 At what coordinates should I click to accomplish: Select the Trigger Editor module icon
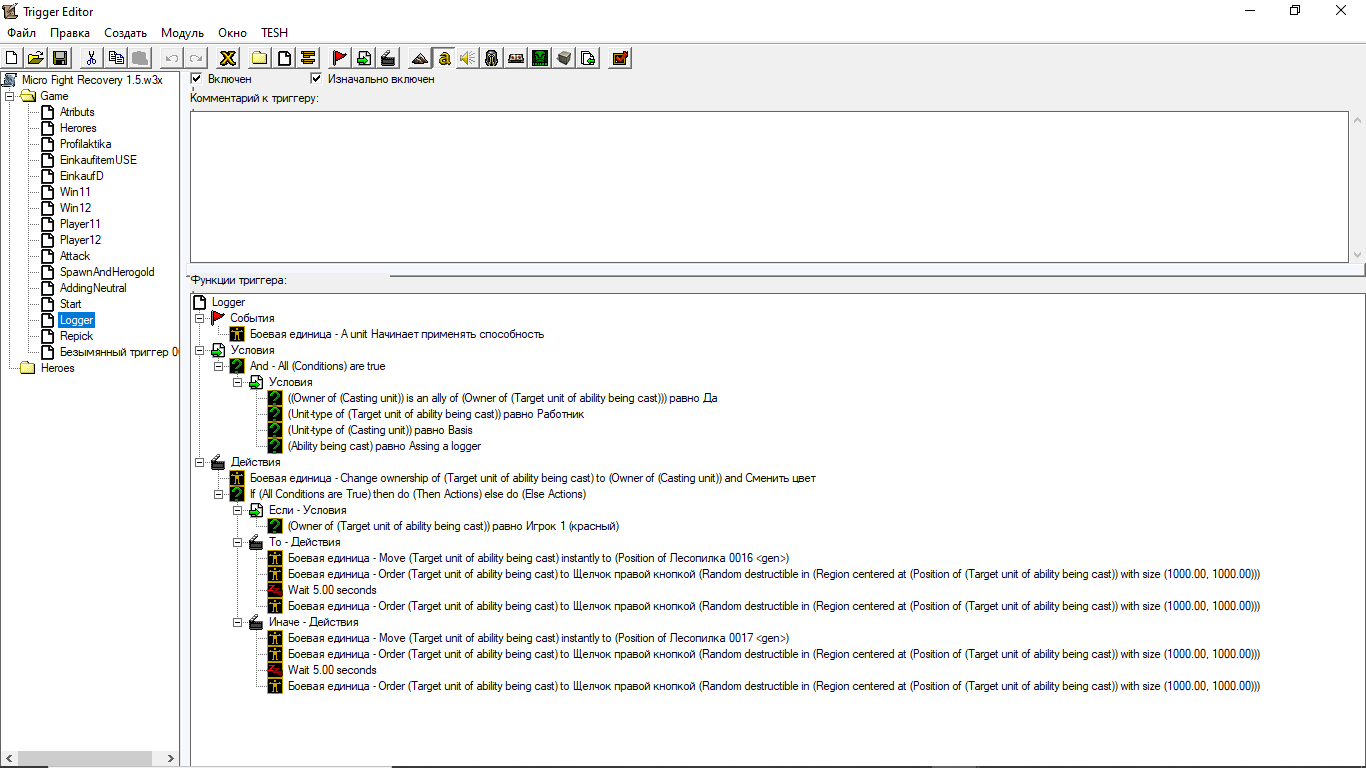click(x=444, y=58)
